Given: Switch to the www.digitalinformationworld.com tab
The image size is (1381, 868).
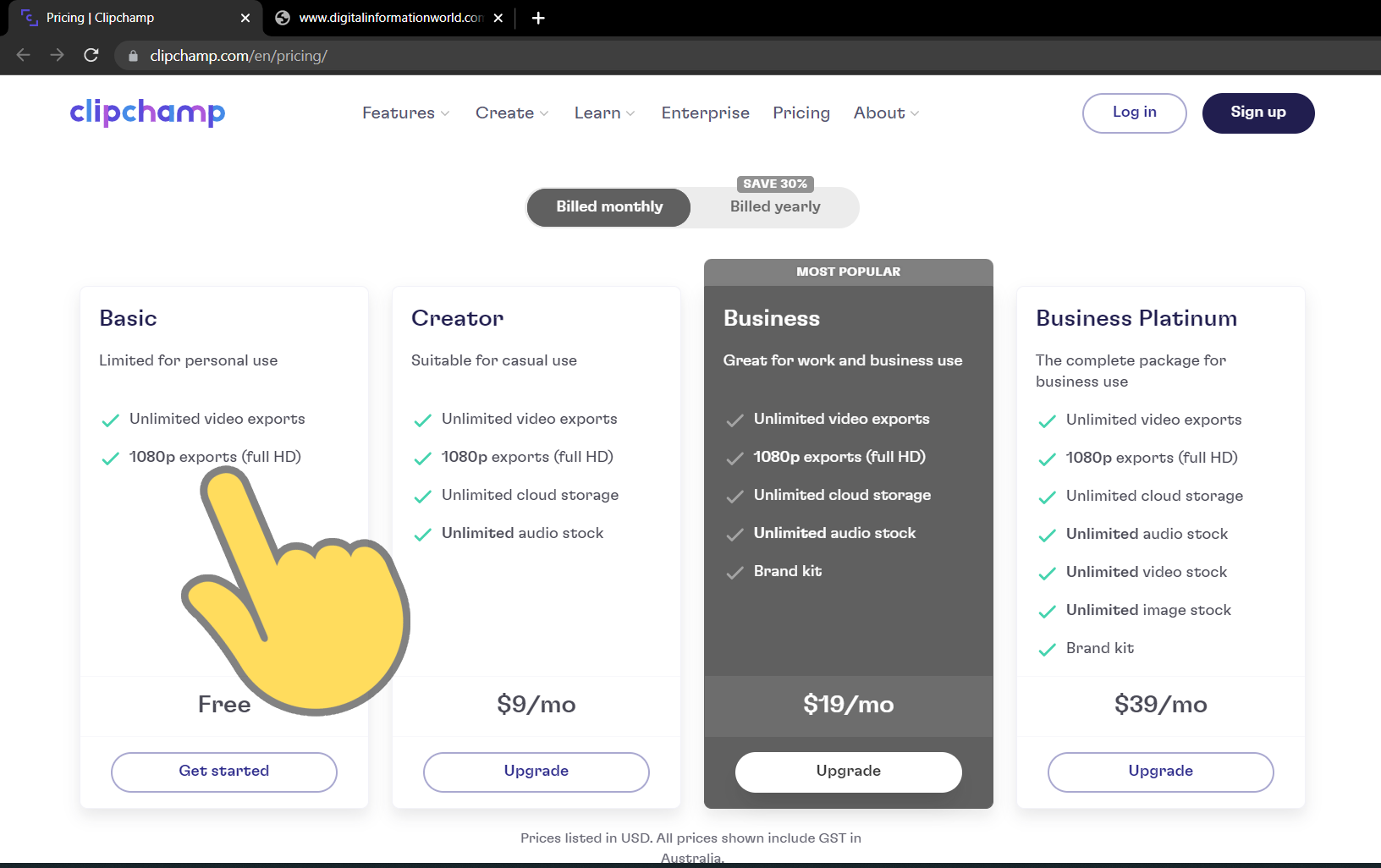Looking at the screenshot, I should pos(389,18).
